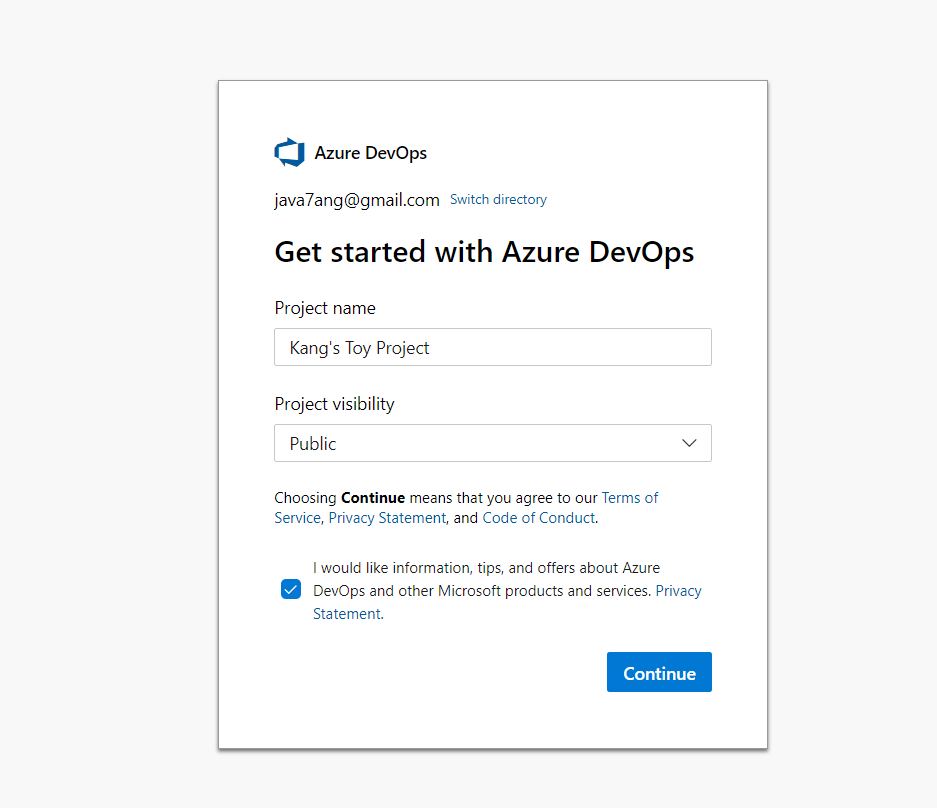The image size is (937, 808).
Task: Uncheck the information and offers checkbox
Action: [x=291, y=589]
